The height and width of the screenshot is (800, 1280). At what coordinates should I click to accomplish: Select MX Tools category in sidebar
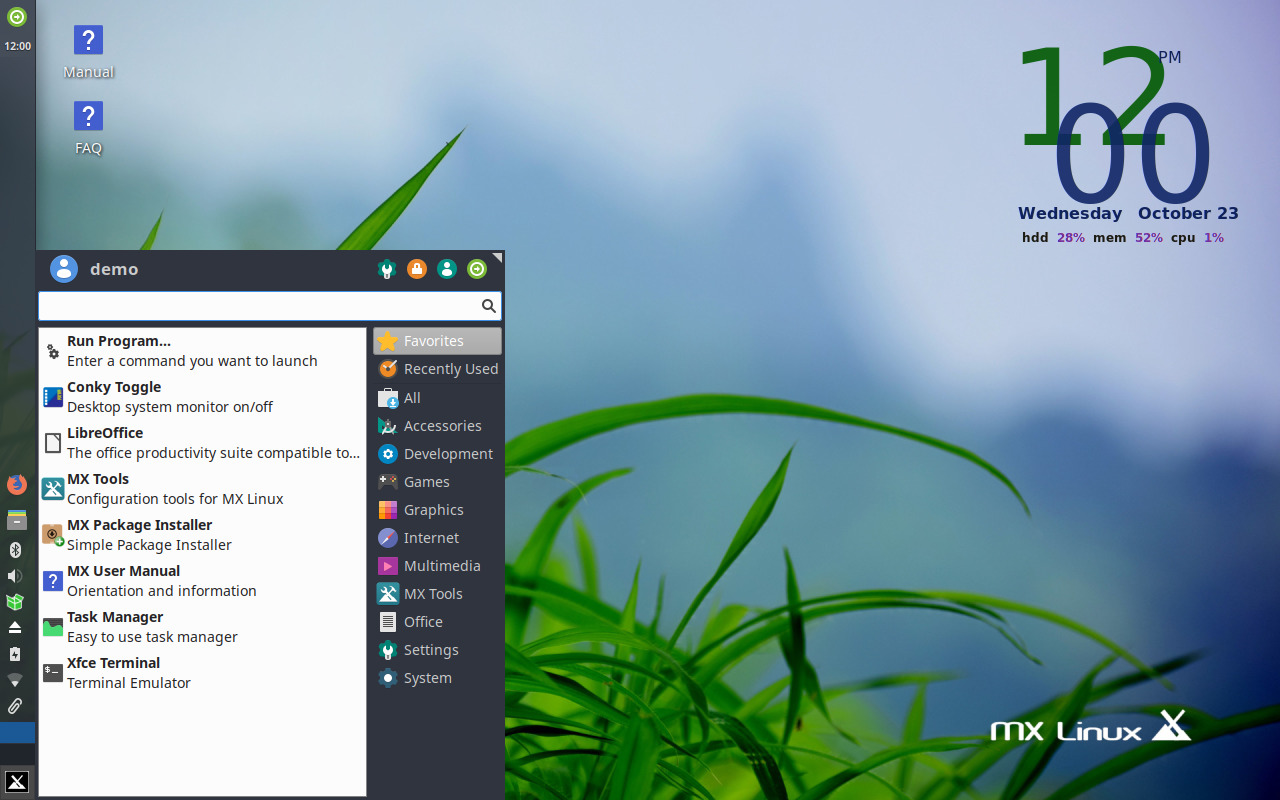(437, 594)
